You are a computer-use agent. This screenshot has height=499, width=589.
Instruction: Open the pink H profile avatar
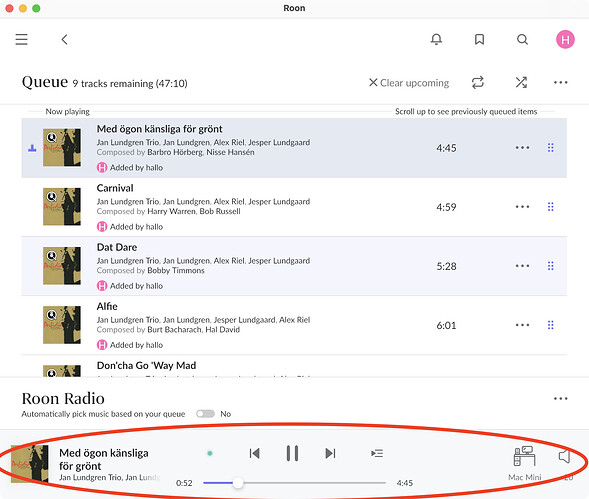(565, 39)
